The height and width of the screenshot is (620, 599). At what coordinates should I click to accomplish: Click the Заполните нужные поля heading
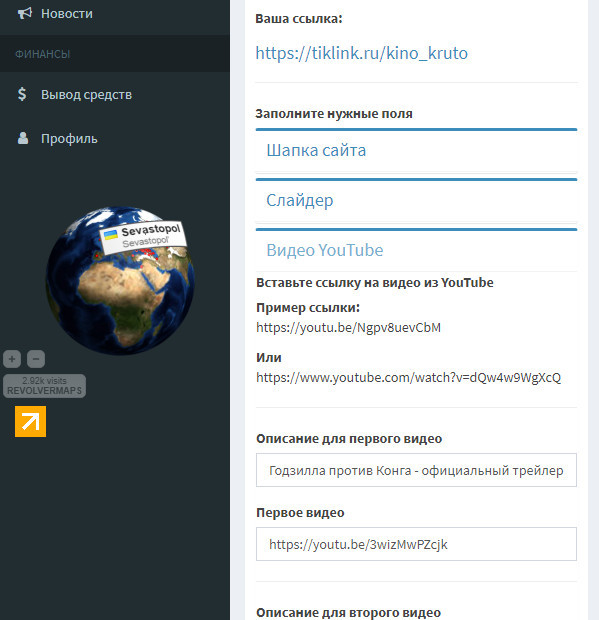click(334, 114)
